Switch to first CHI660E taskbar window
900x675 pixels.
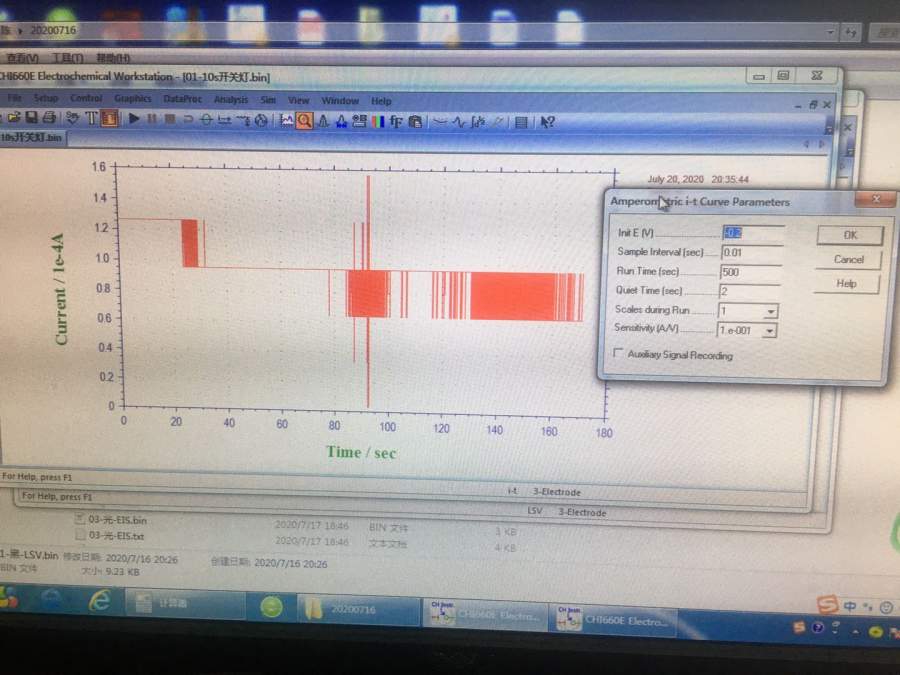485,615
